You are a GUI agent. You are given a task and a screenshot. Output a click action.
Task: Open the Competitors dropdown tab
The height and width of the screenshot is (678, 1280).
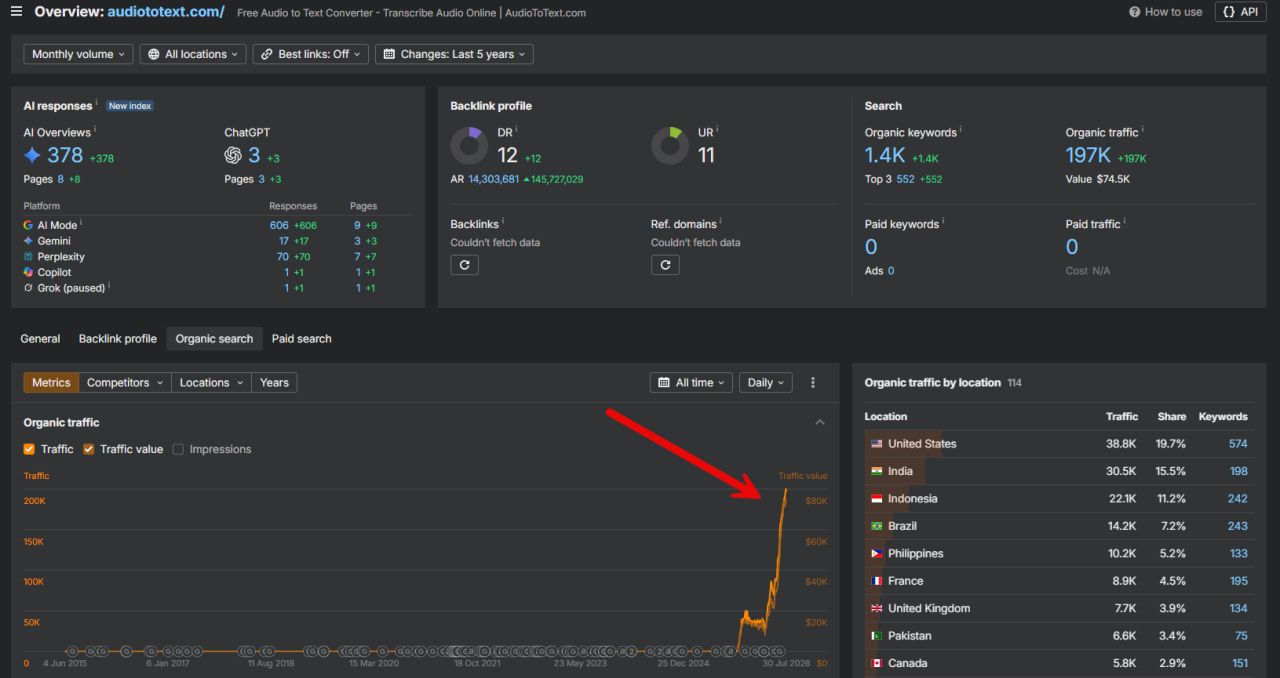[x=125, y=383]
